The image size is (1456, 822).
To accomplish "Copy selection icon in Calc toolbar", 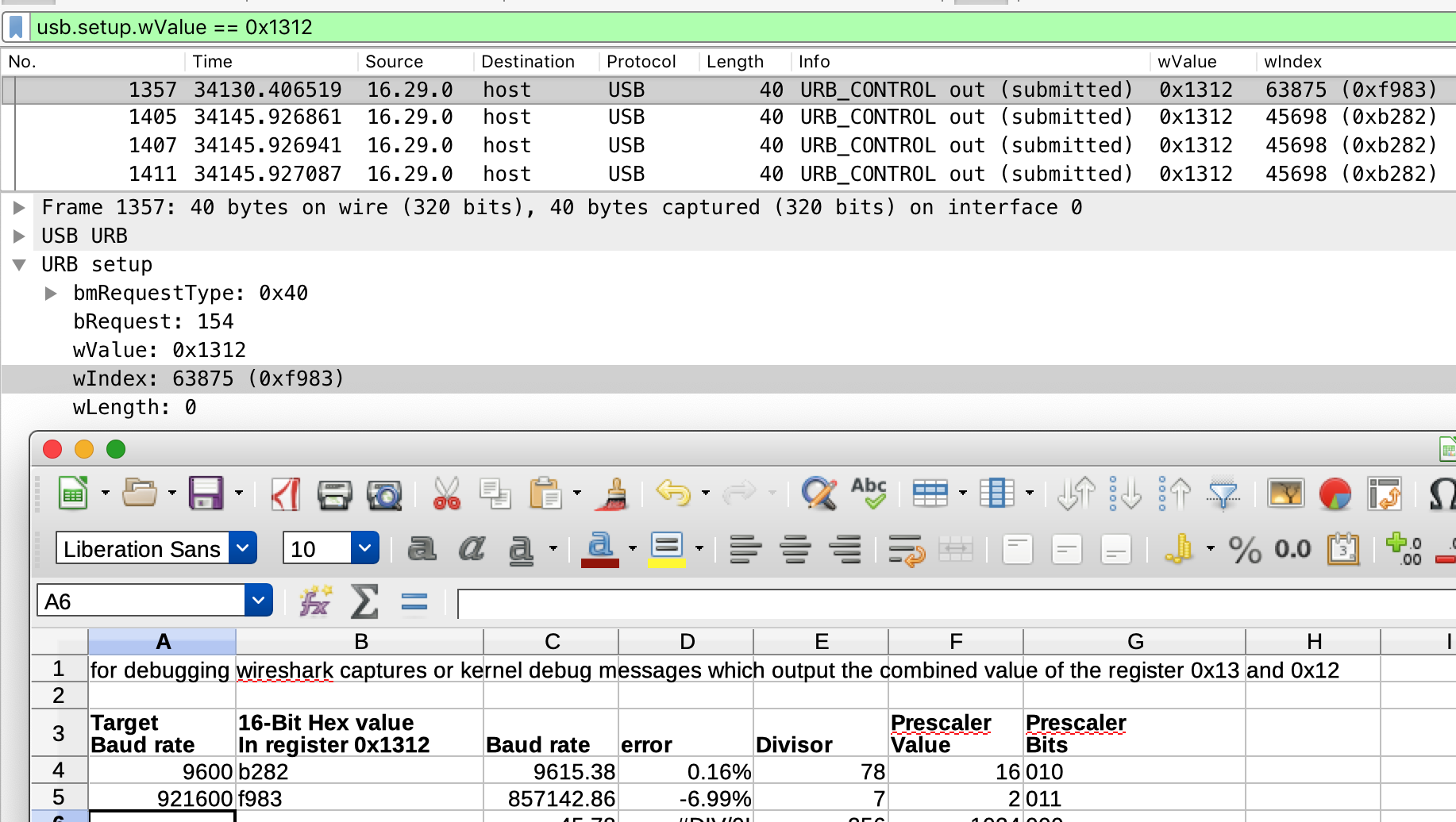I will pyautogui.click(x=495, y=494).
